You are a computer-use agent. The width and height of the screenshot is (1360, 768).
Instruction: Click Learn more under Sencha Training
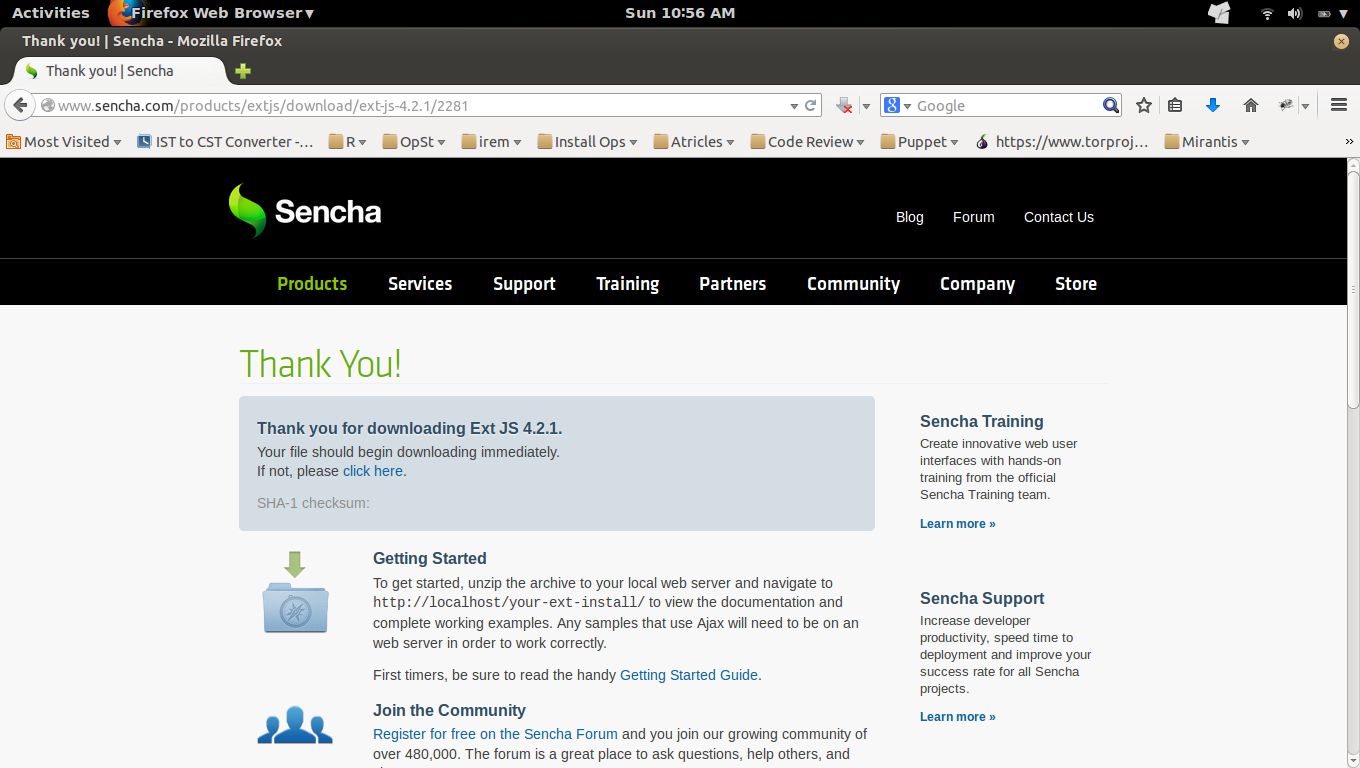click(958, 524)
